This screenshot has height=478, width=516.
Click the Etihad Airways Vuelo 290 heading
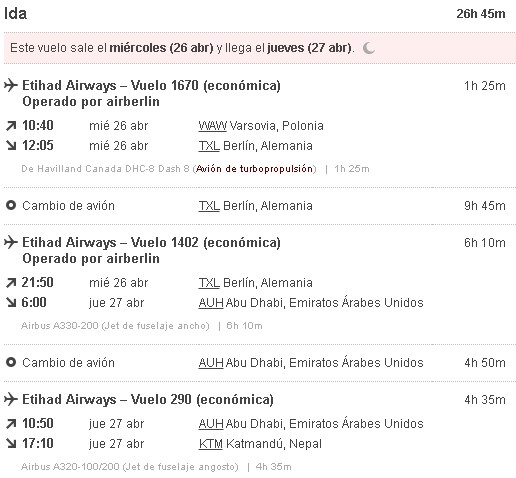tap(148, 399)
